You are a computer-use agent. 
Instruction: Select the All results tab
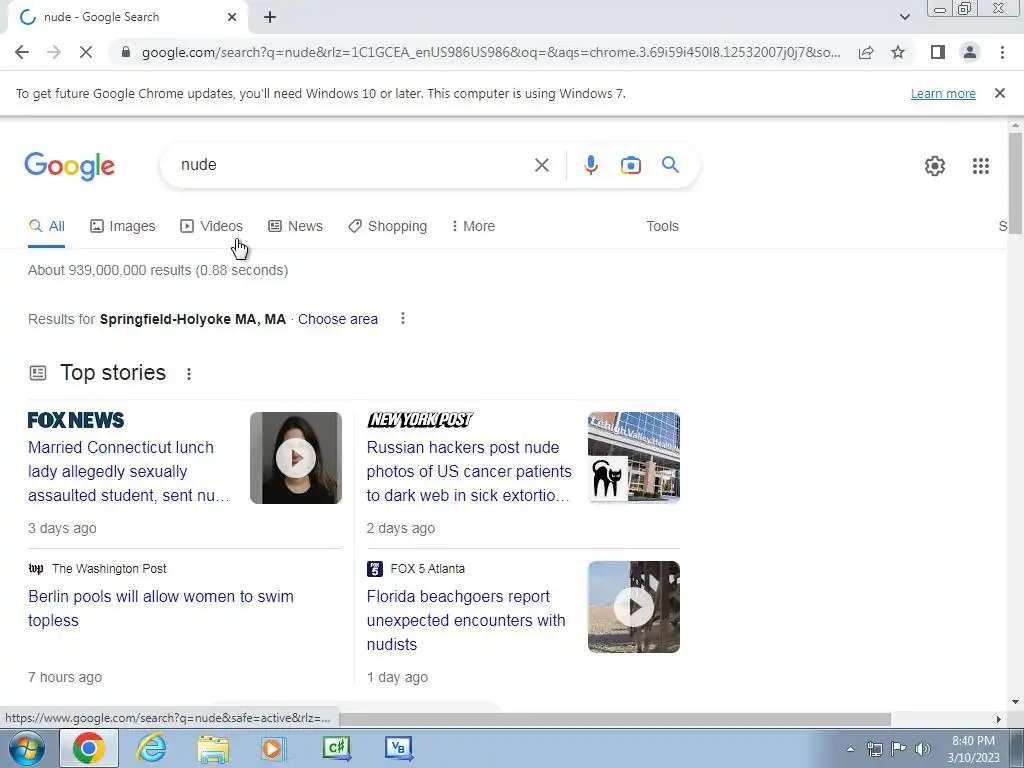(46, 226)
